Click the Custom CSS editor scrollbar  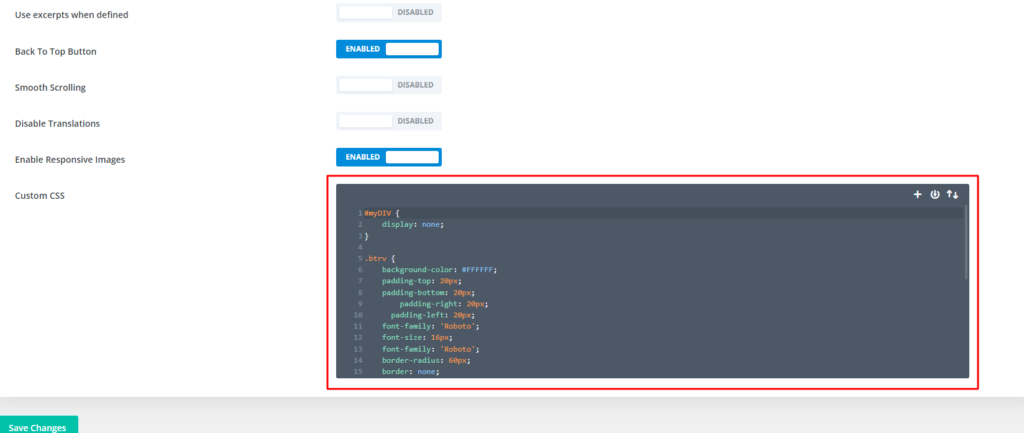coord(965,242)
